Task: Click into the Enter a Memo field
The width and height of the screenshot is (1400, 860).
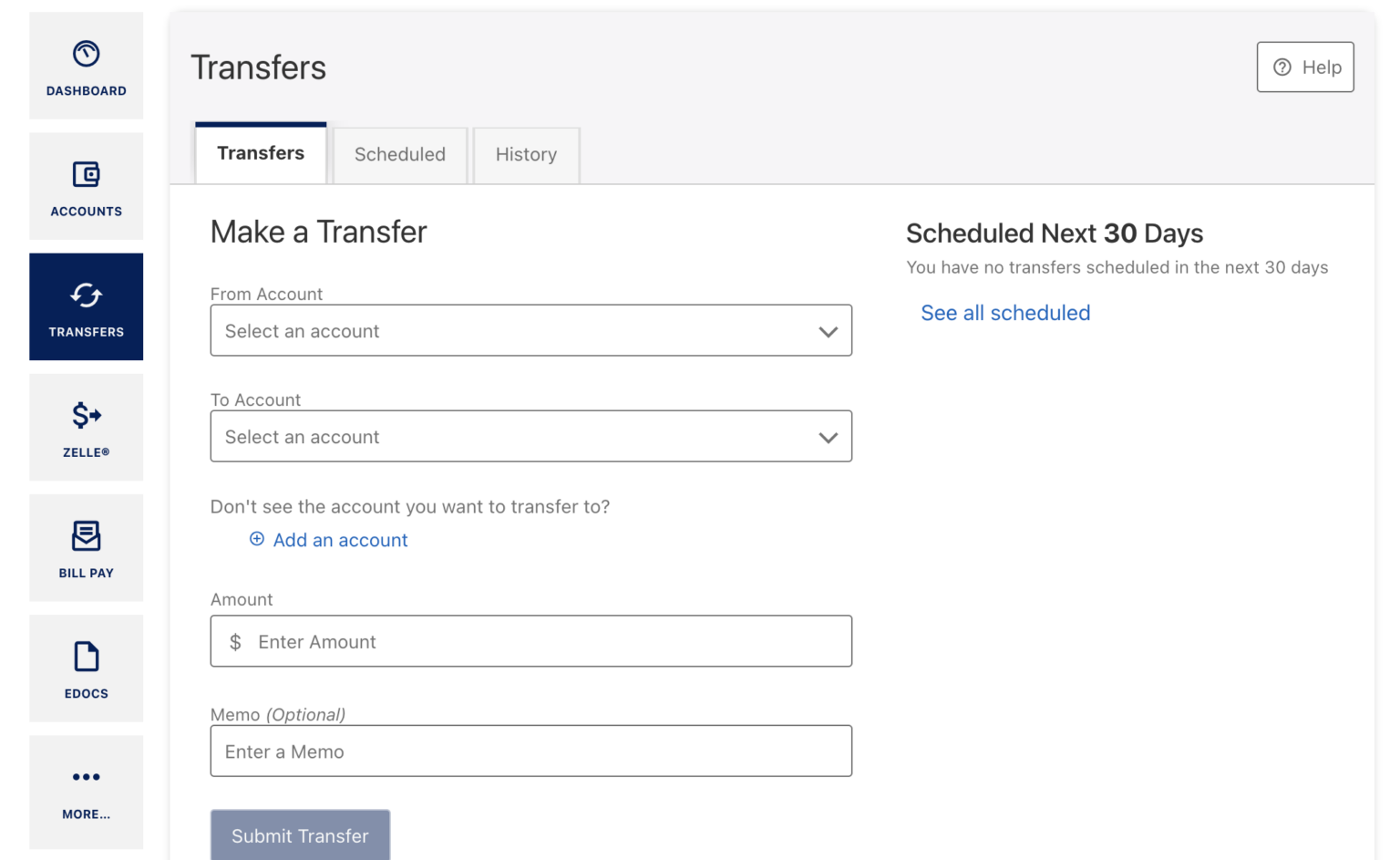Action: (x=530, y=751)
